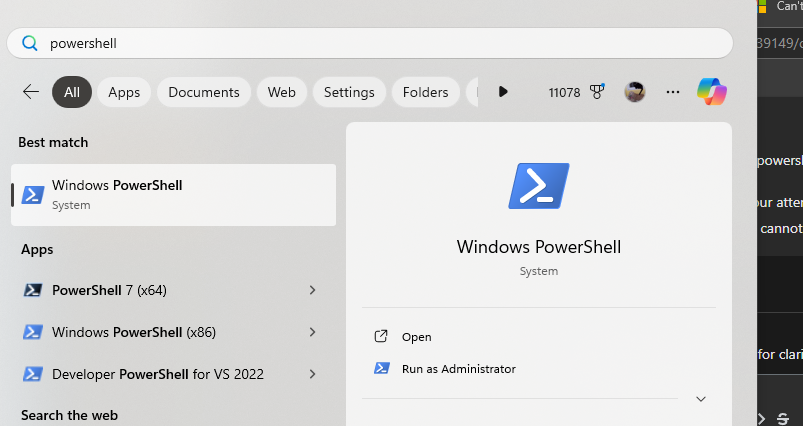803x426 pixels.
Task: Click the Windows PowerShell best match icon
Action: click(33, 195)
